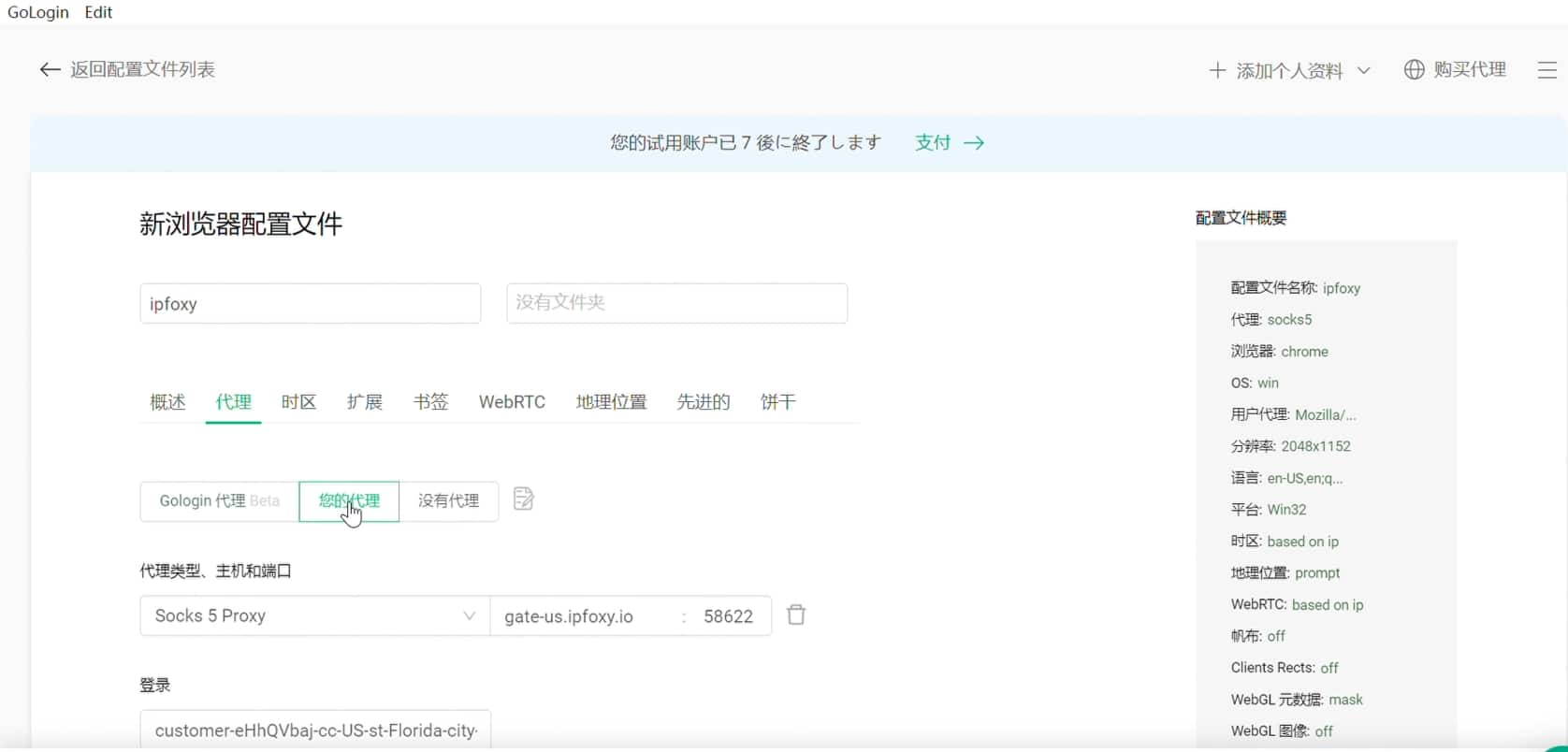The height and width of the screenshot is (752, 1568).
Task: Open the globe icon for buying proxy
Action: tap(1414, 70)
